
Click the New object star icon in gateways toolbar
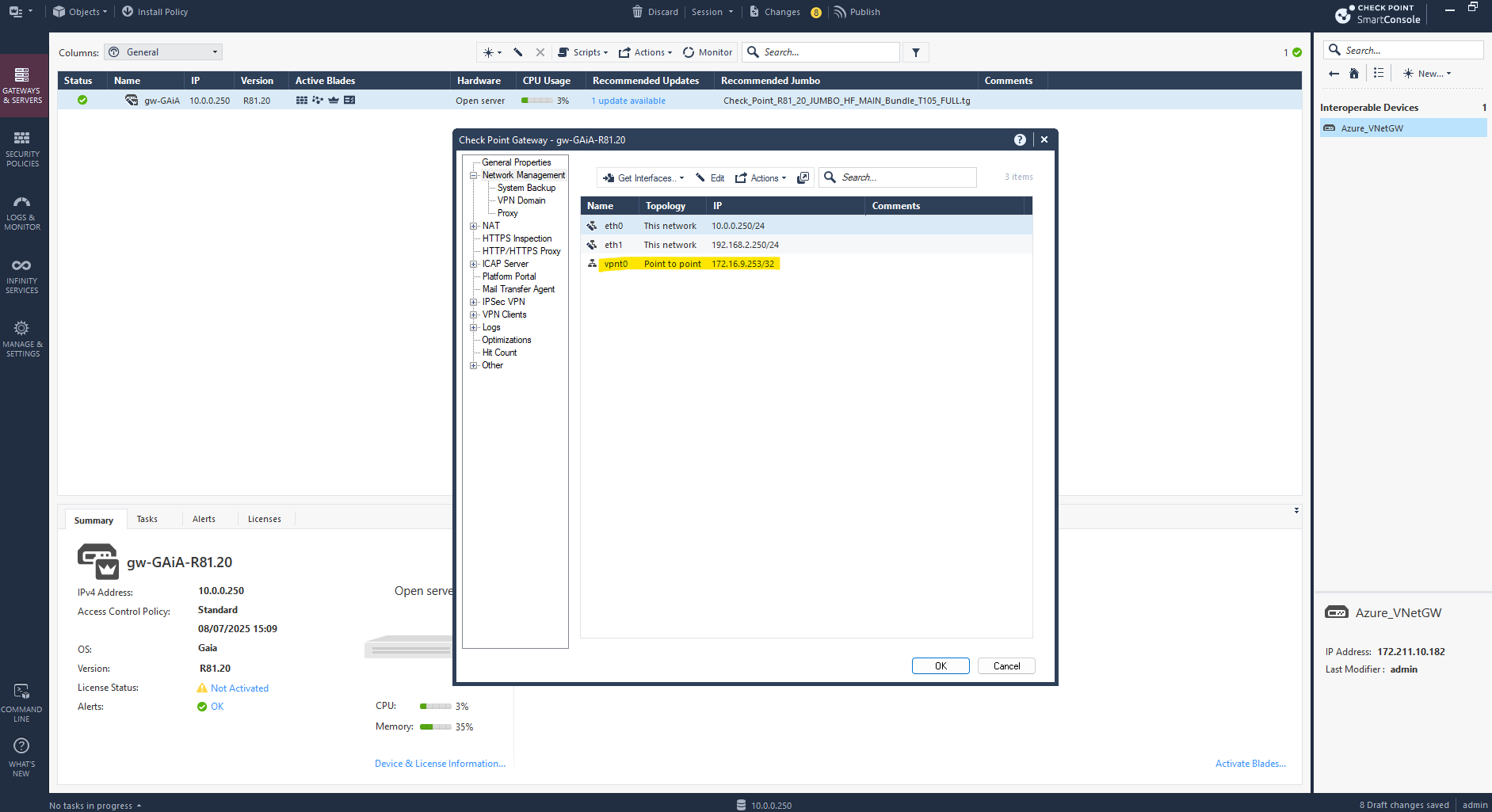point(492,52)
